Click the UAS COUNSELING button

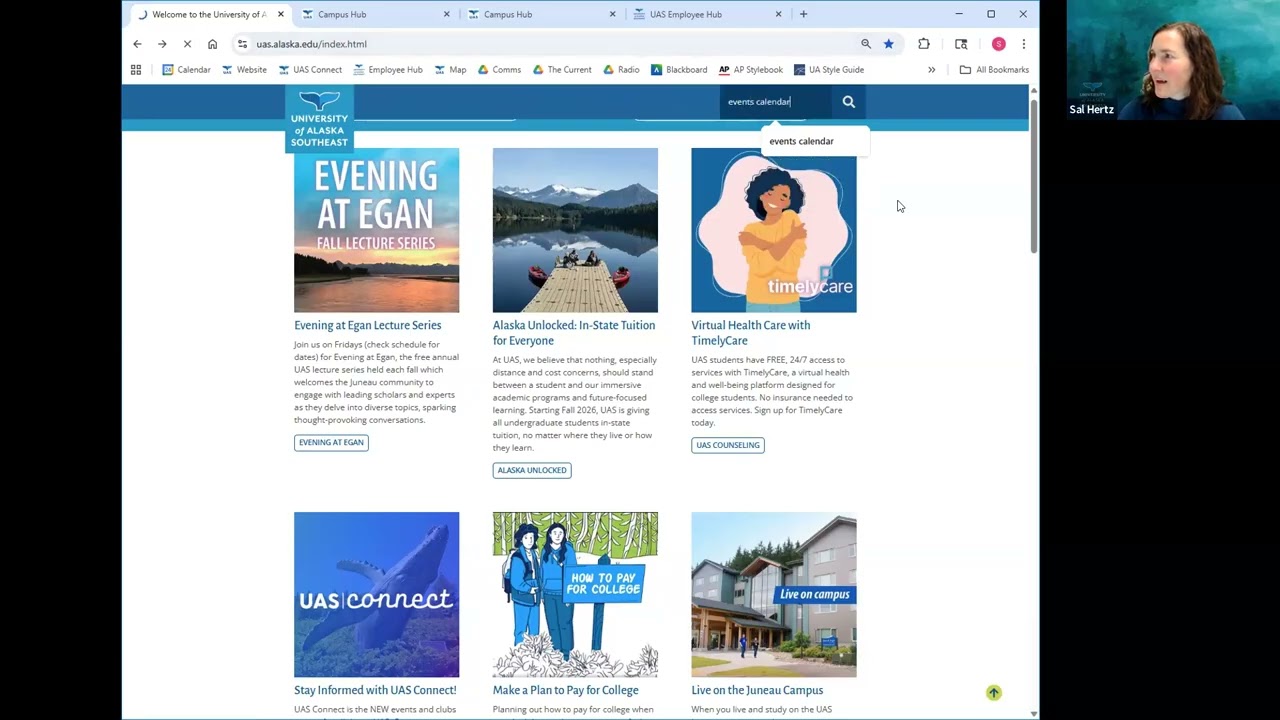pyautogui.click(x=728, y=445)
